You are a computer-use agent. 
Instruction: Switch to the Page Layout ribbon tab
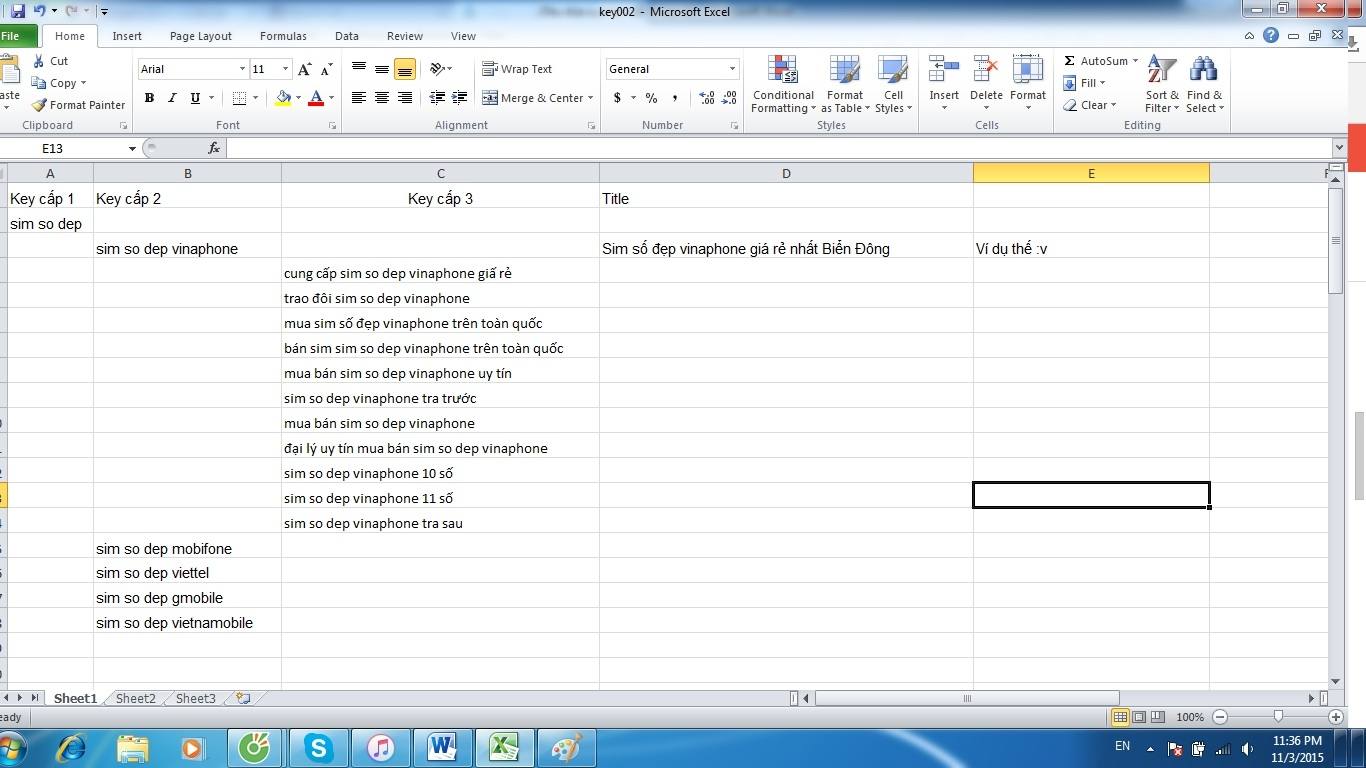[x=201, y=36]
